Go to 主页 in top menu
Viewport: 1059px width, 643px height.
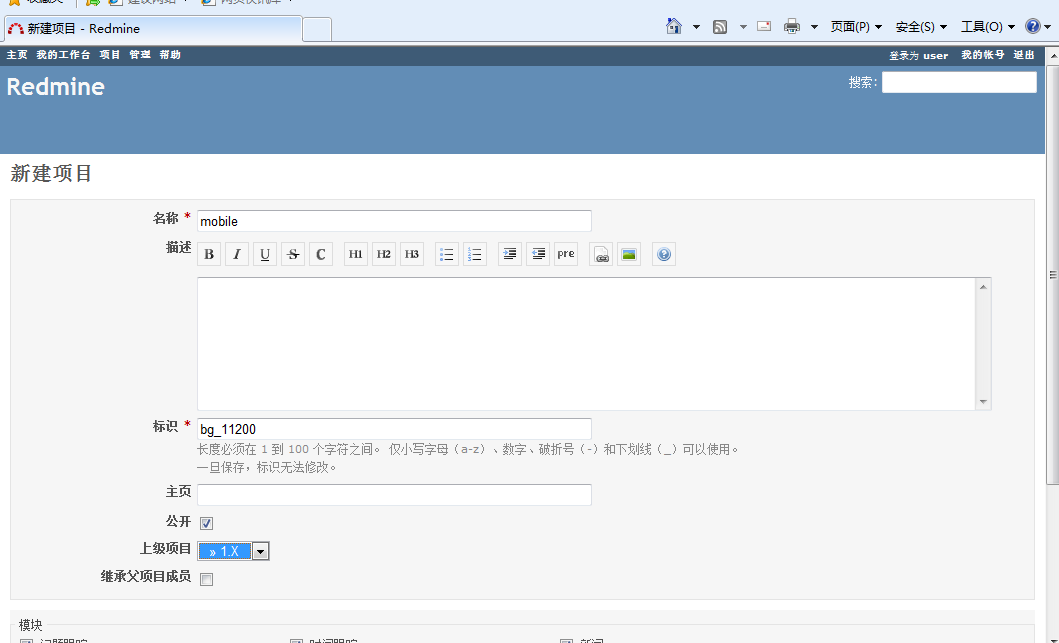point(17,55)
